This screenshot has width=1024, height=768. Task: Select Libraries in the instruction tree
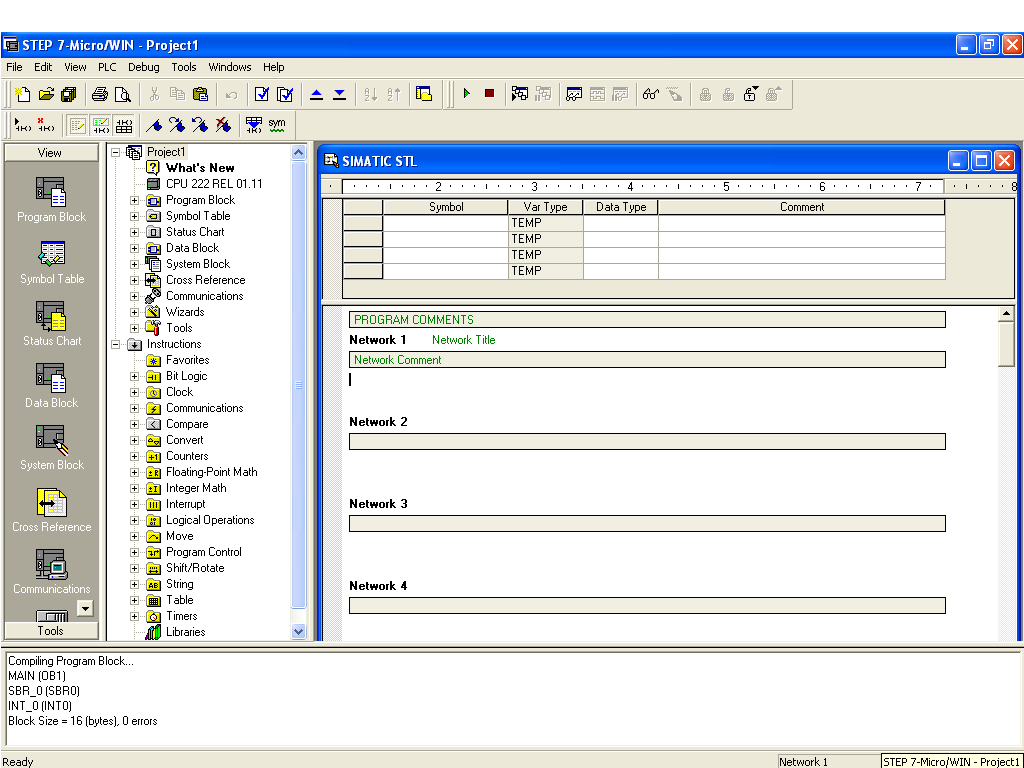(x=185, y=632)
